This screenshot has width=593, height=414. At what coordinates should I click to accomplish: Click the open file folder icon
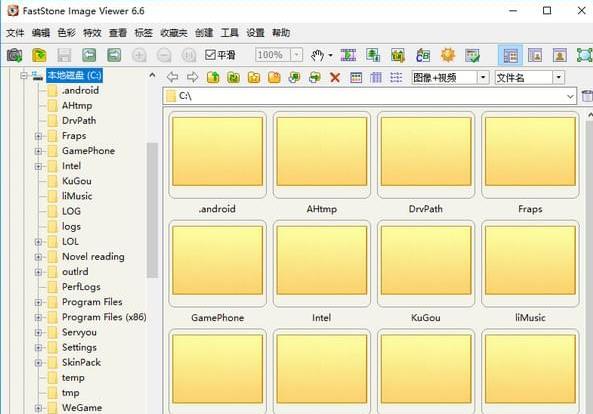click(x=39, y=55)
